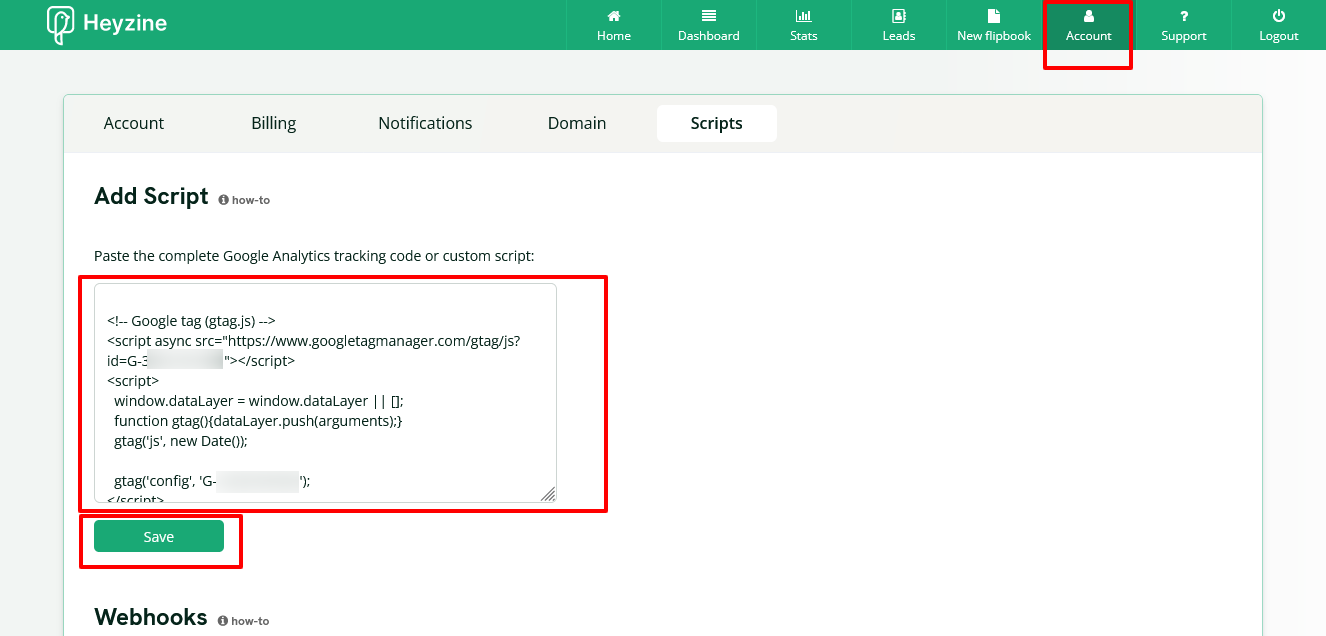Click the Home house icon
The image size is (1326, 636).
(x=614, y=16)
